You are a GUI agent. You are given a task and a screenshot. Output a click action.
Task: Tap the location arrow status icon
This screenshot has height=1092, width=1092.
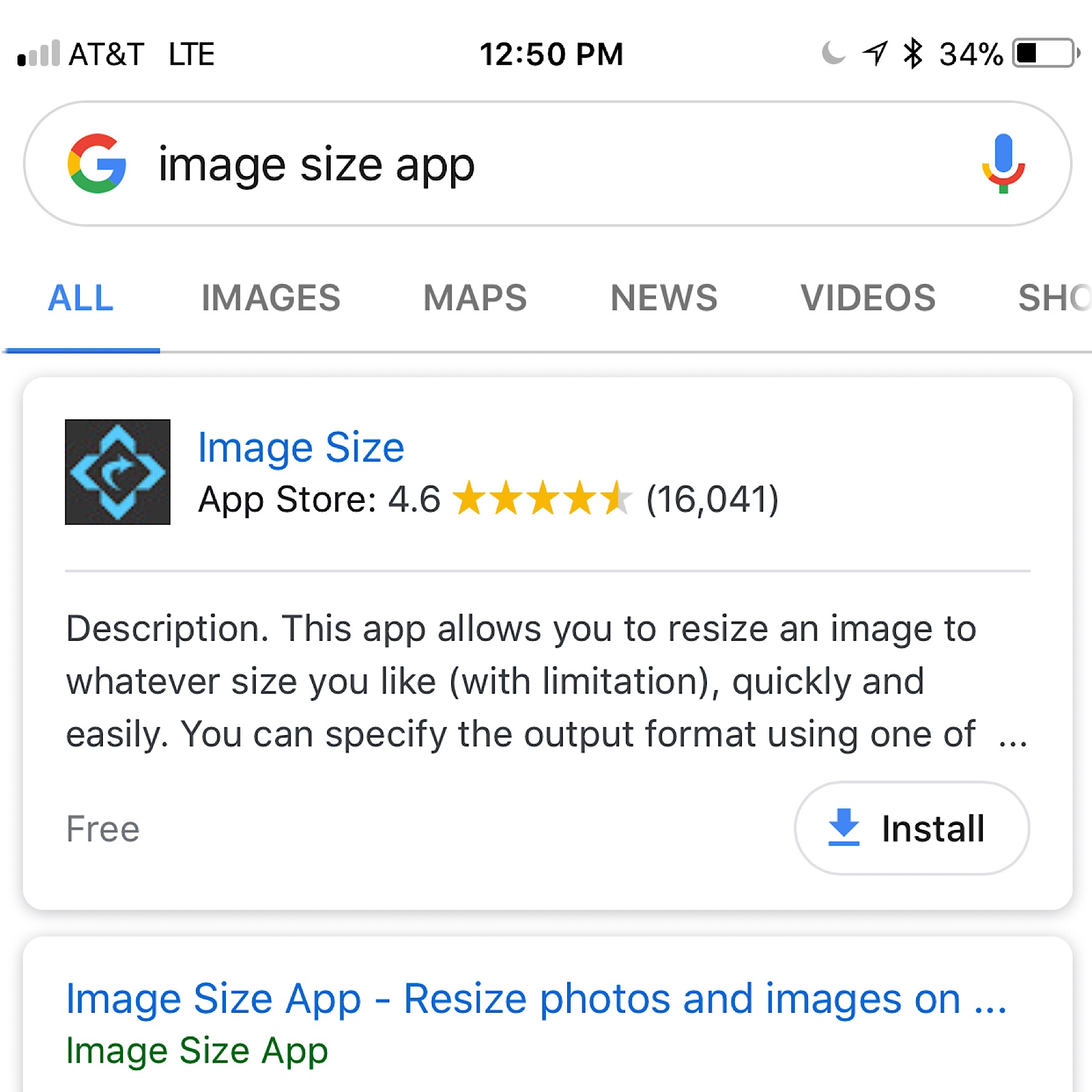875,54
